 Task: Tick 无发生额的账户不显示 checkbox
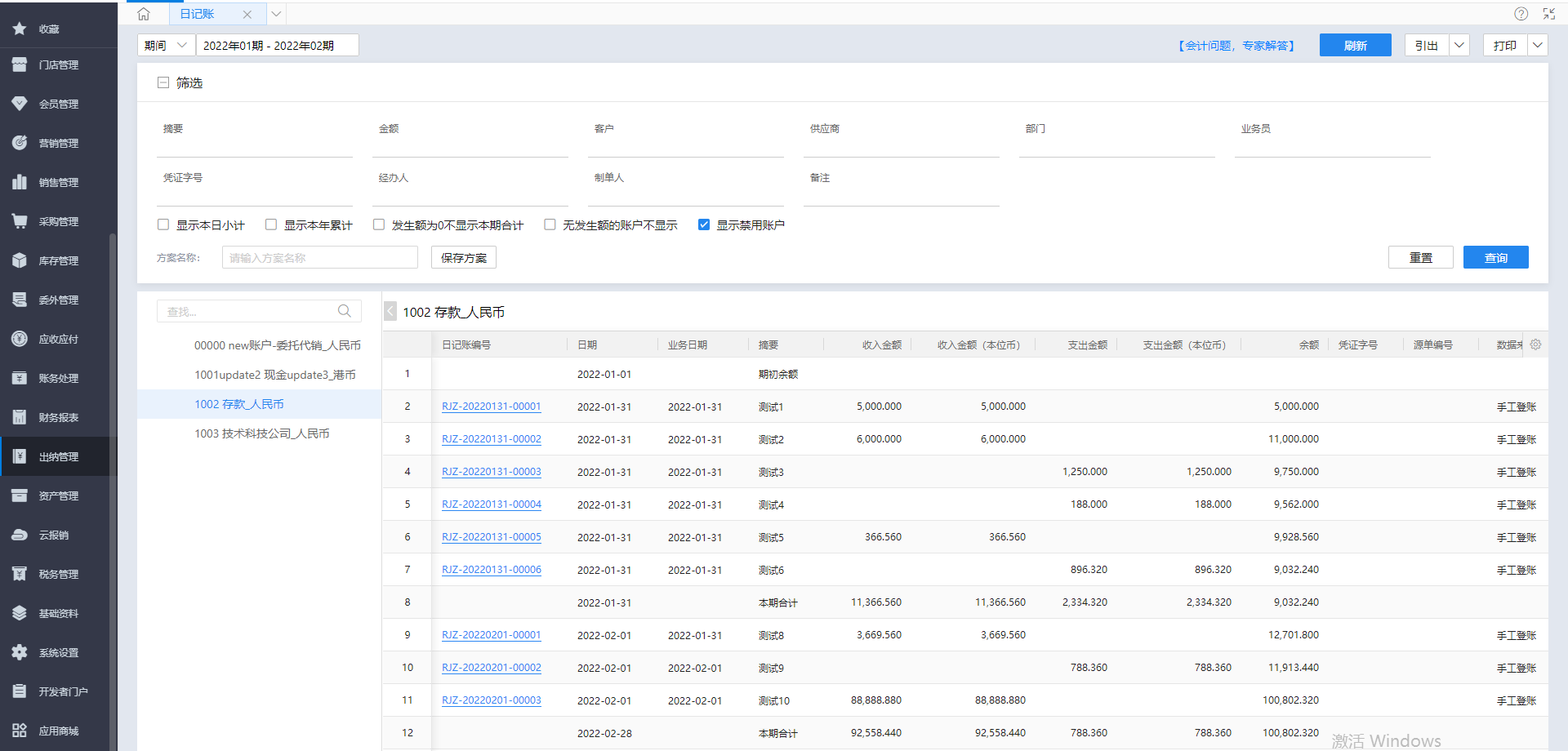point(550,224)
